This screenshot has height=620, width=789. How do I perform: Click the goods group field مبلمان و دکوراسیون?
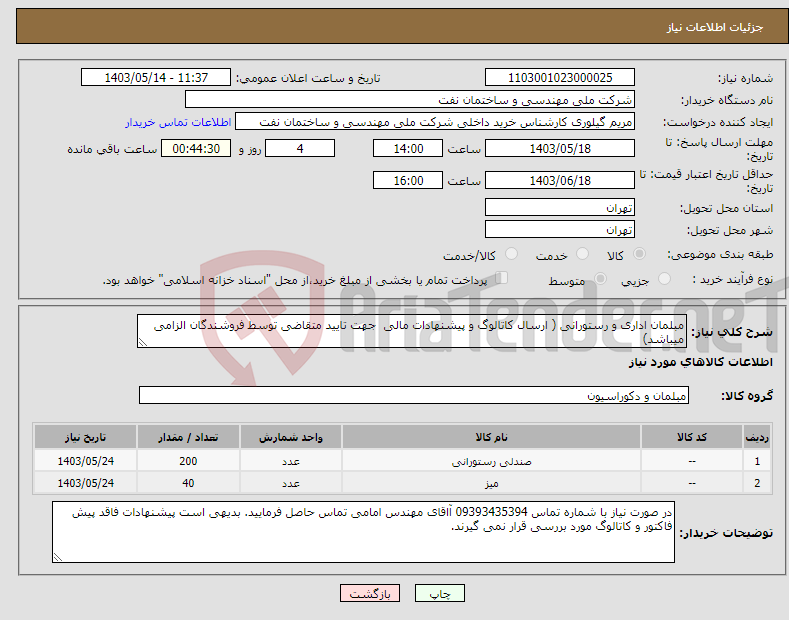tap(414, 396)
